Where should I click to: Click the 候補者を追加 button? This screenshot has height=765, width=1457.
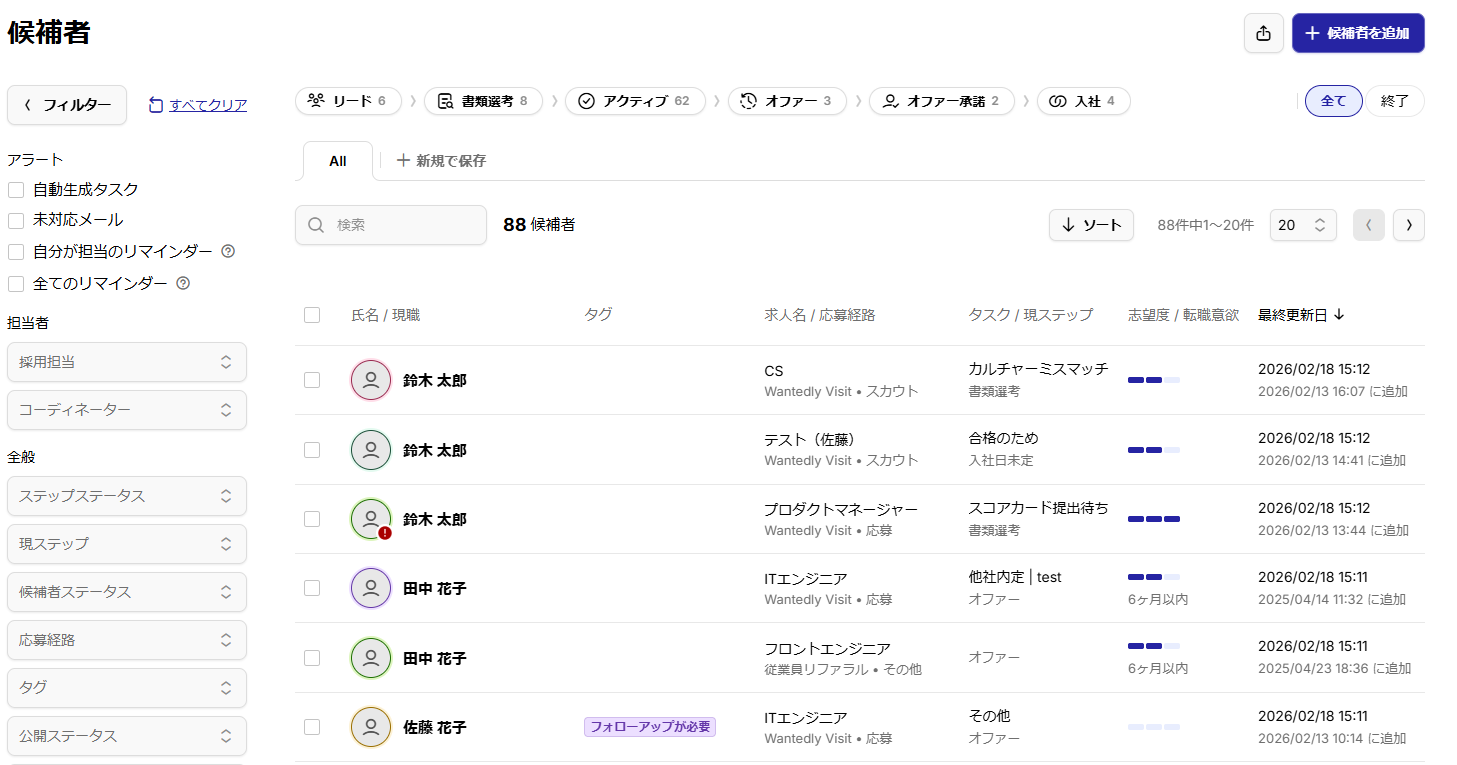(1357, 33)
